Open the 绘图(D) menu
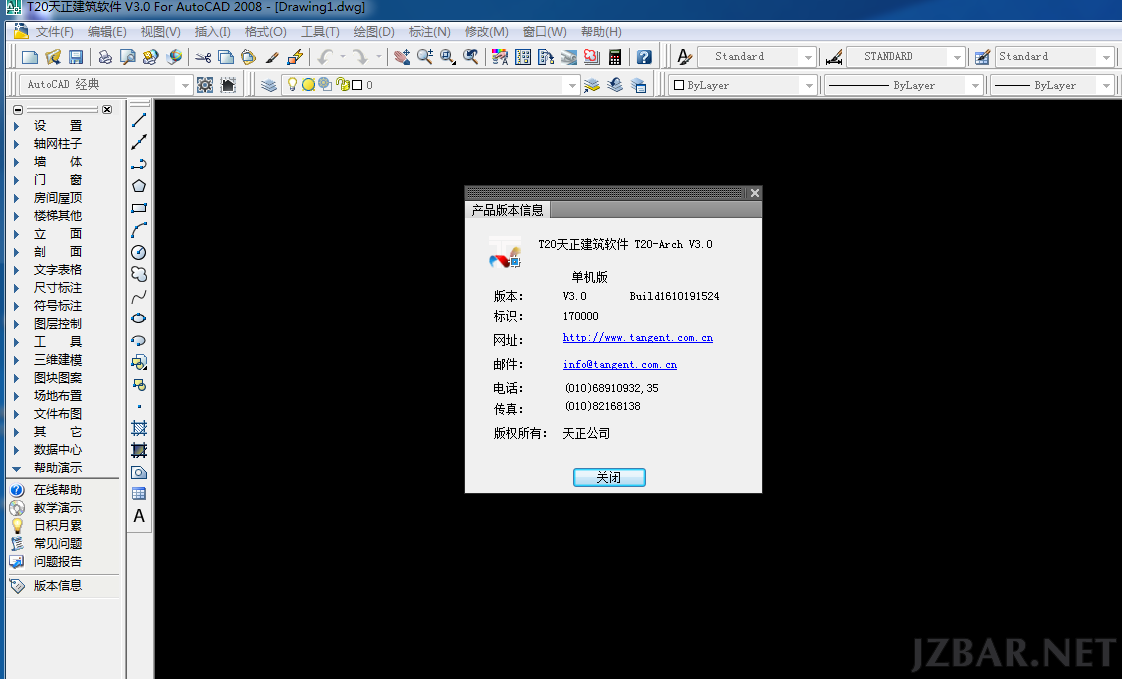 pyautogui.click(x=374, y=31)
